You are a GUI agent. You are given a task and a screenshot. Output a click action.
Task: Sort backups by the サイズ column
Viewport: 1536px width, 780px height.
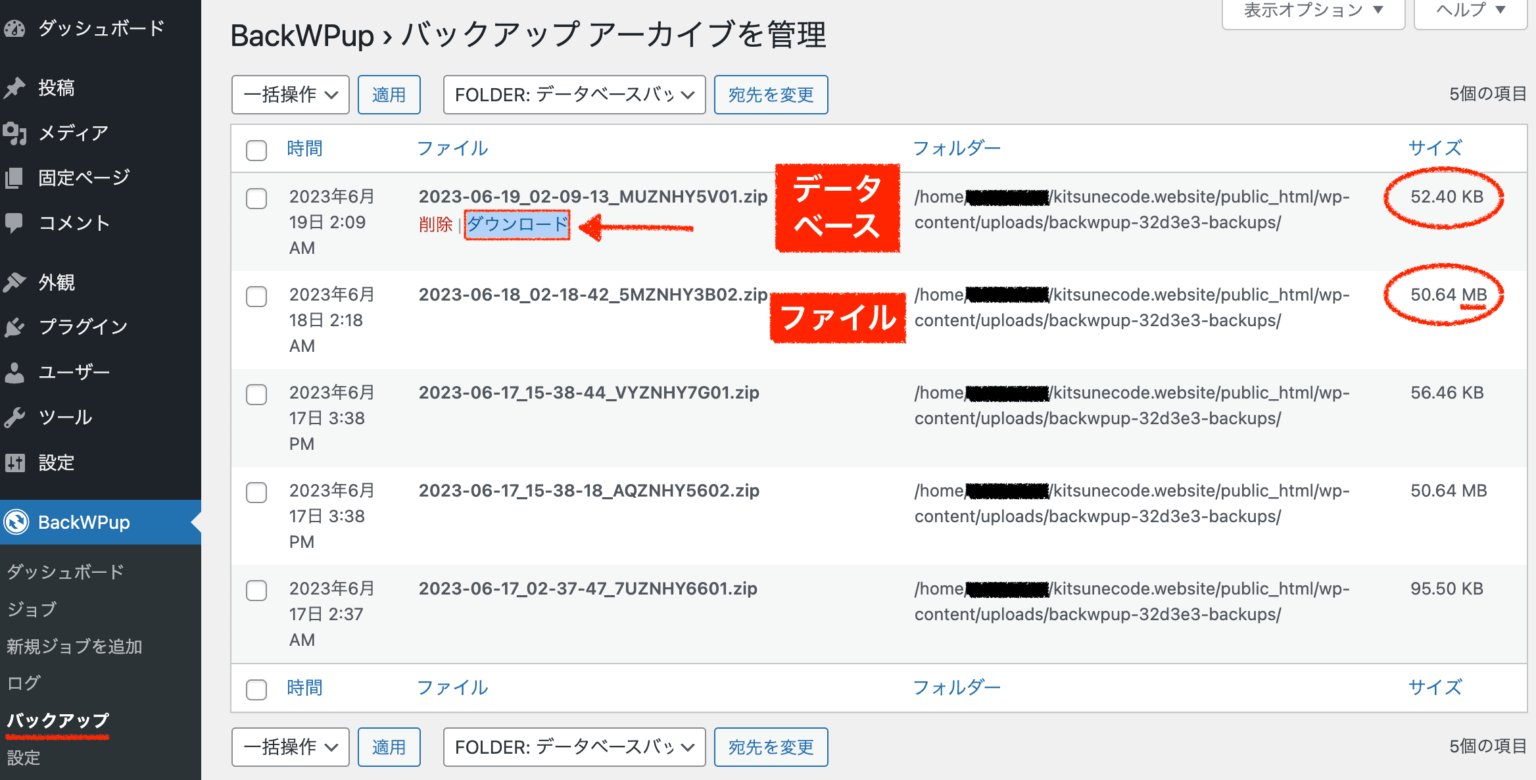coord(1434,147)
